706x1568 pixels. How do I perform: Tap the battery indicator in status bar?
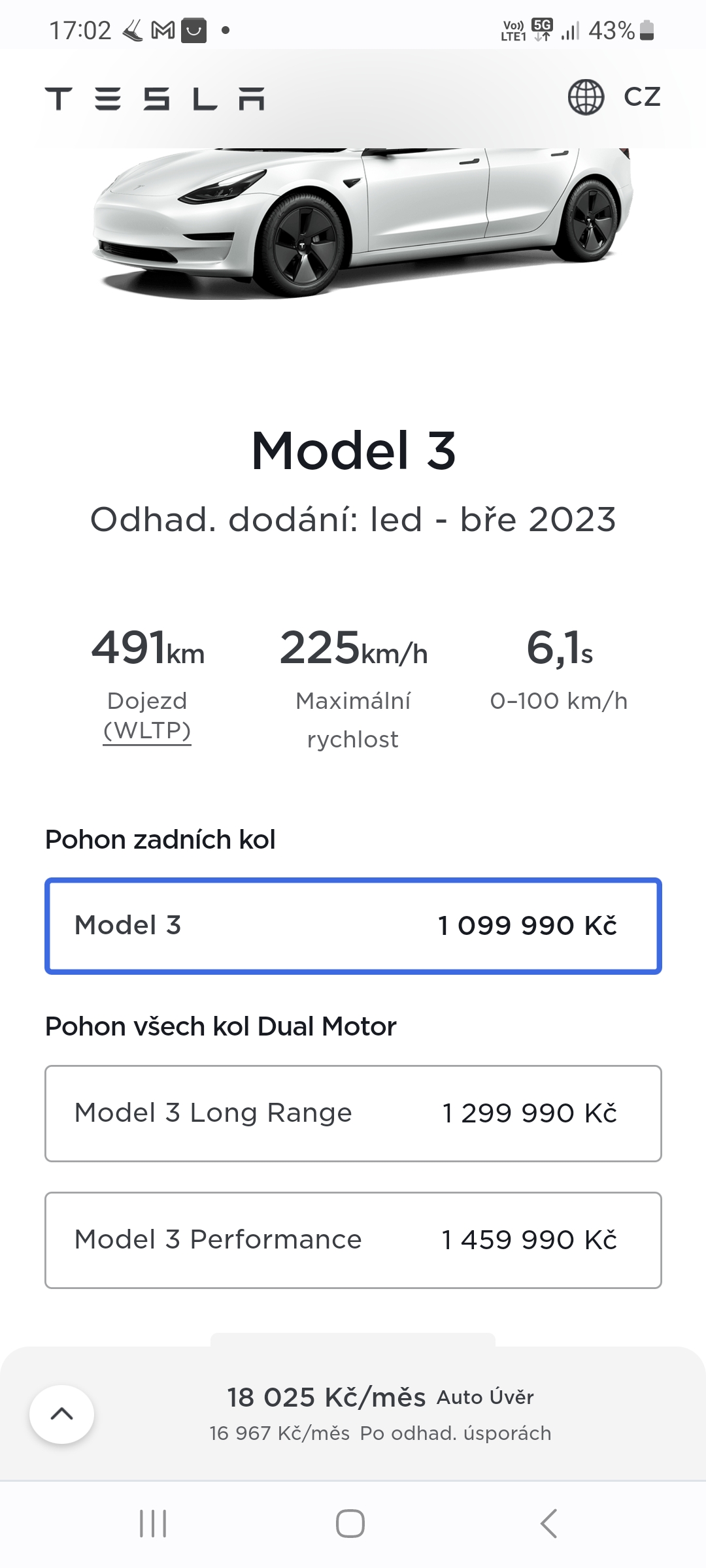(x=647, y=31)
